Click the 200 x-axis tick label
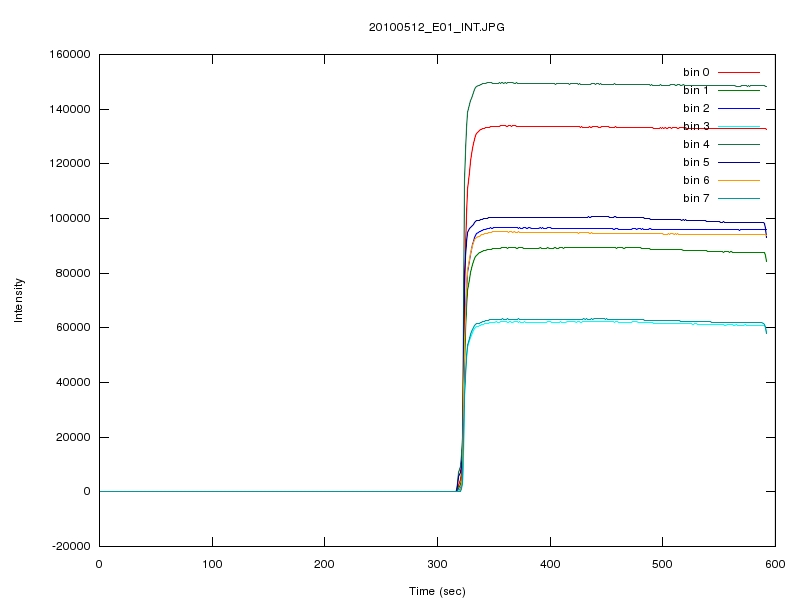Screen dimensions: 800x600 pyautogui.click(x=324, y=564)
